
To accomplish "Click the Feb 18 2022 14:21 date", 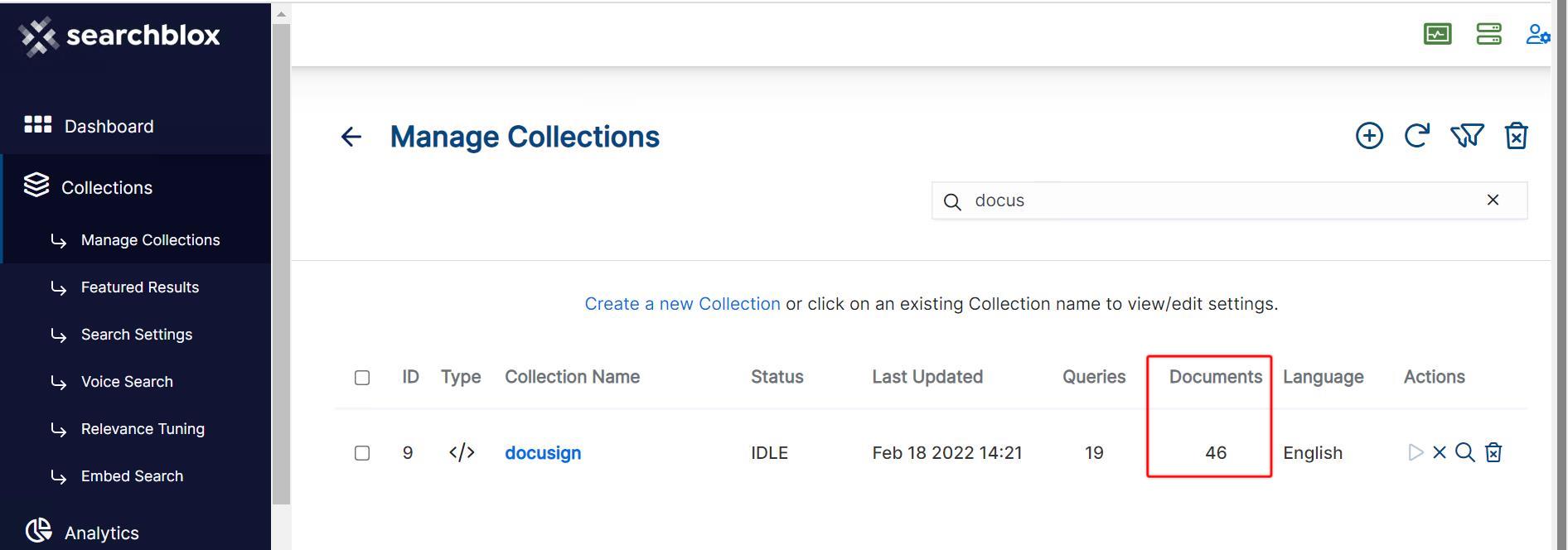I will [947, 453].
